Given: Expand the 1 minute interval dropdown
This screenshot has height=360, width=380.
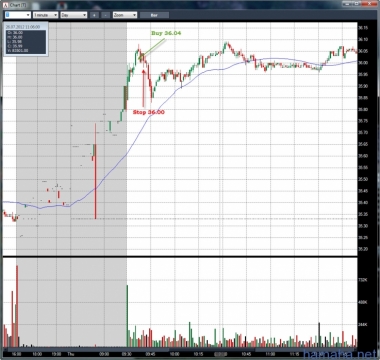Looking at the screenshot, I should point(45,15).
